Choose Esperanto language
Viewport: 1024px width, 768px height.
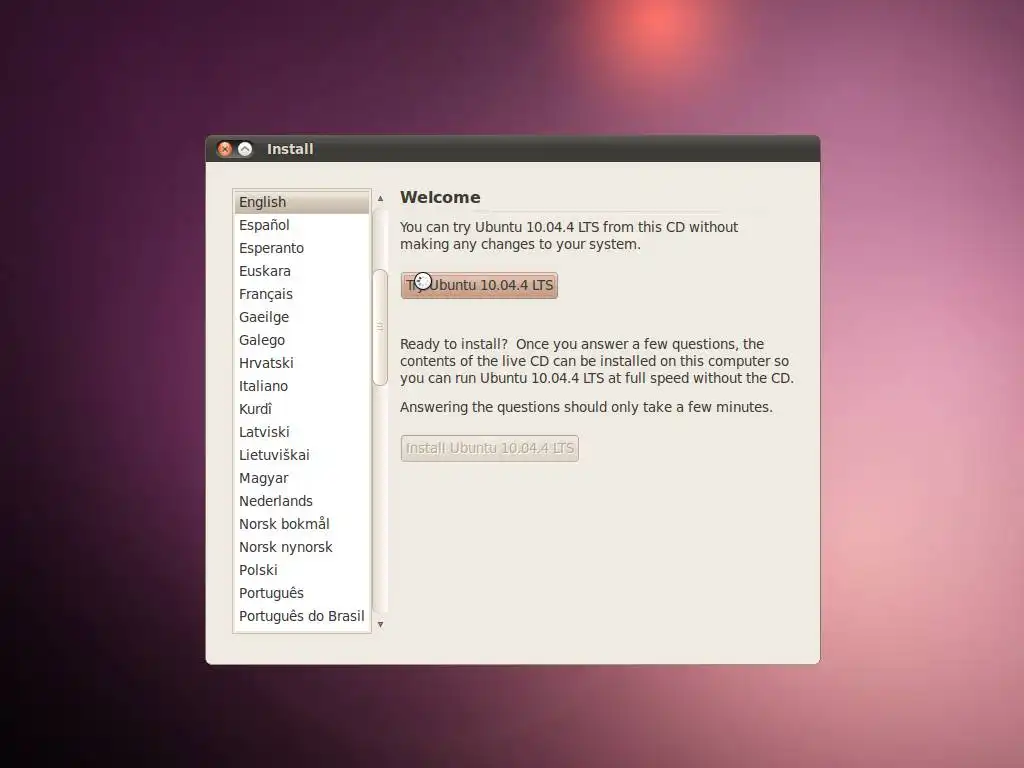pyautogui.click(x=302, y=248)
